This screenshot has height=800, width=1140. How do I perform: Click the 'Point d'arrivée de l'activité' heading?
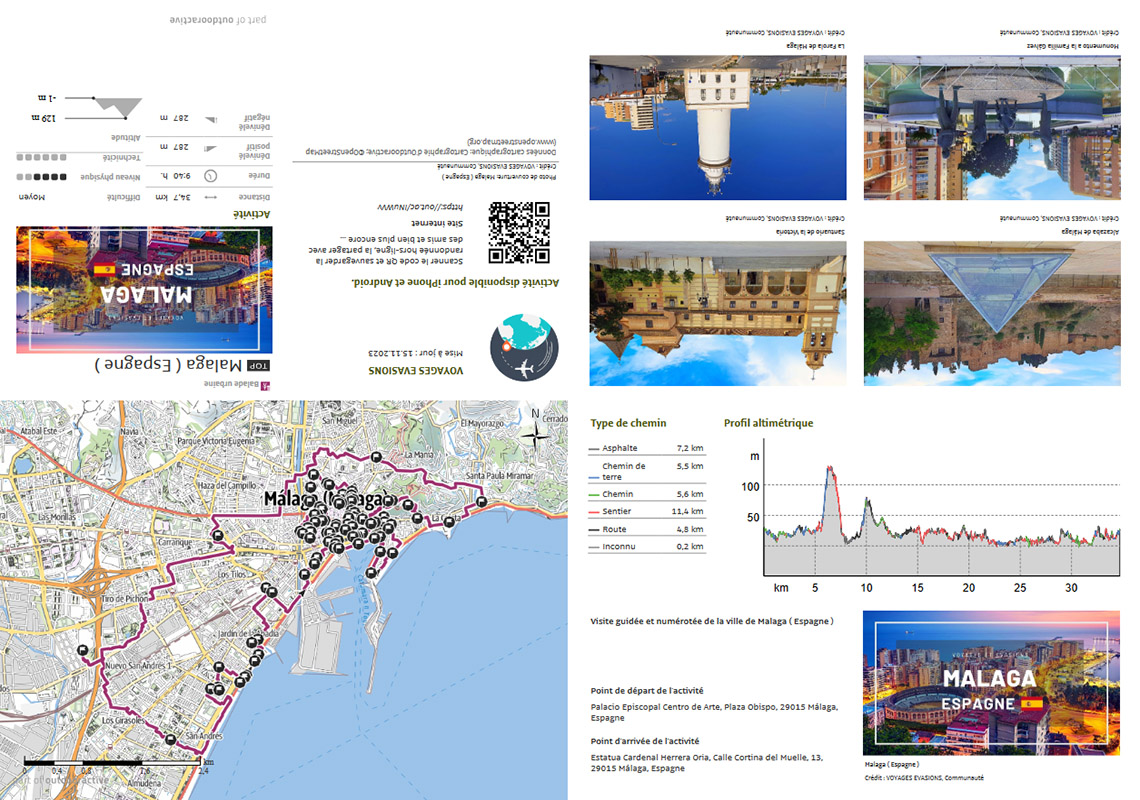click(x=645, y=742)
